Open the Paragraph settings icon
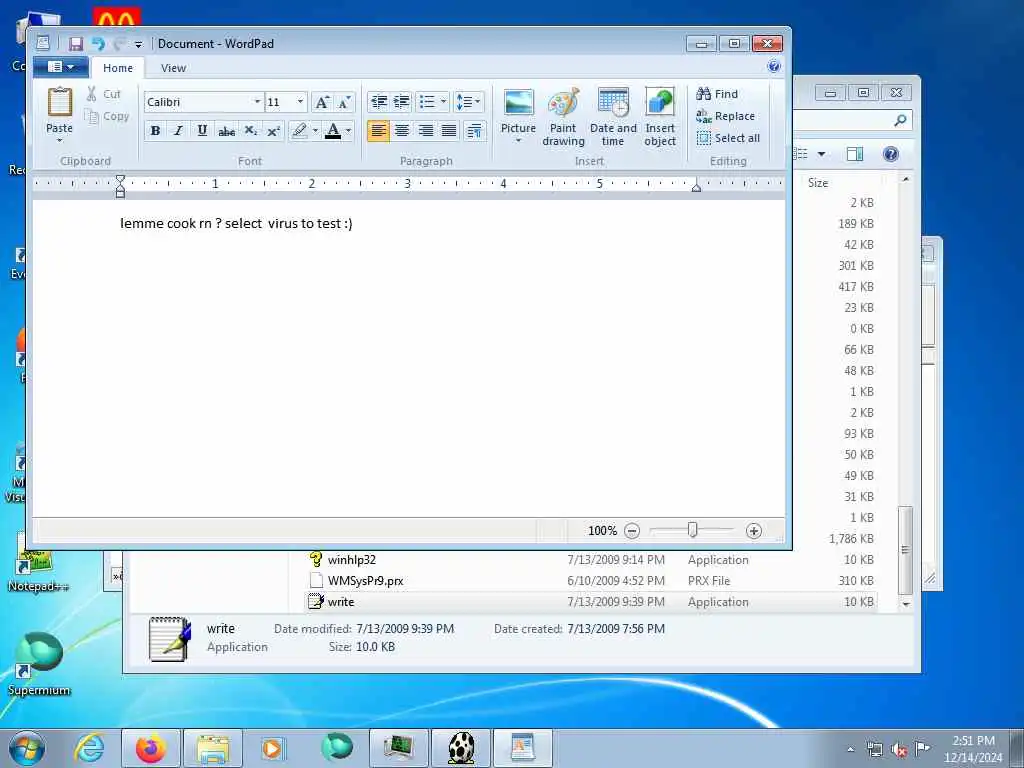 pyautogui.click(x=475, y=131)
